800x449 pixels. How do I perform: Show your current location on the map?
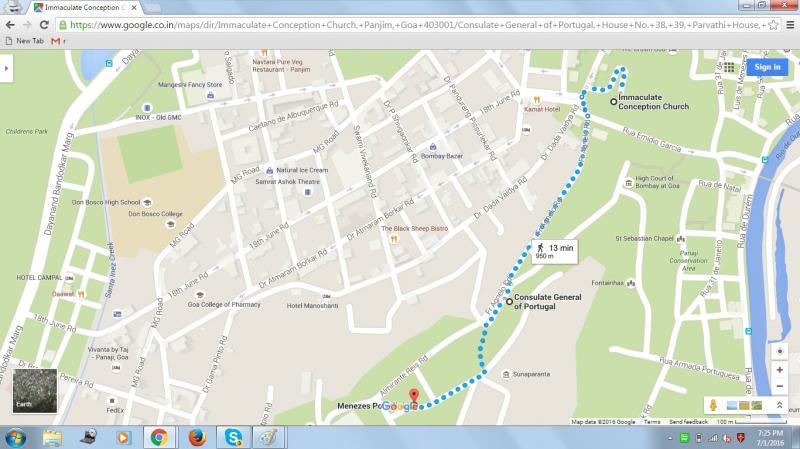click(779, 351)
